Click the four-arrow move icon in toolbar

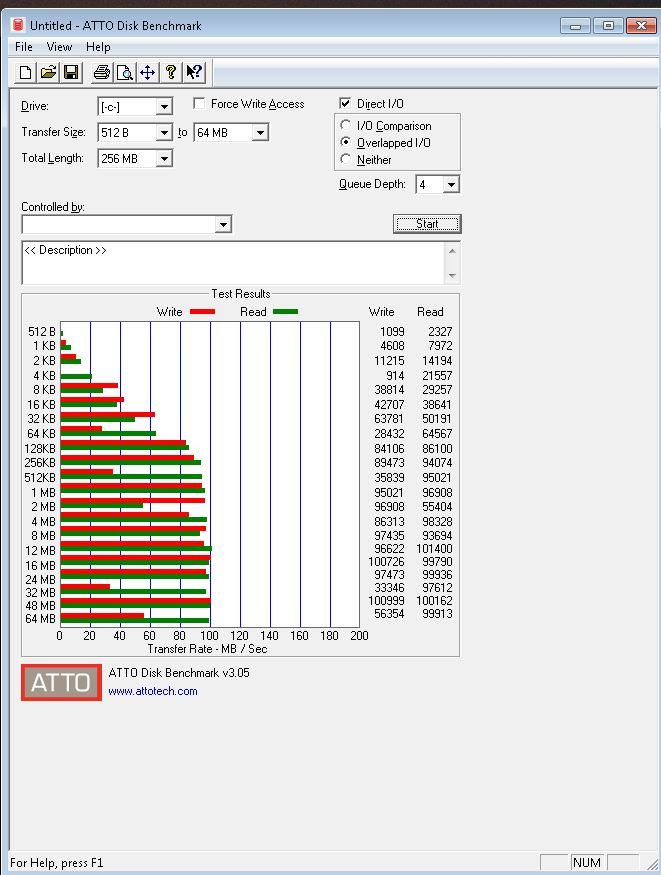[x=148, y=72]
